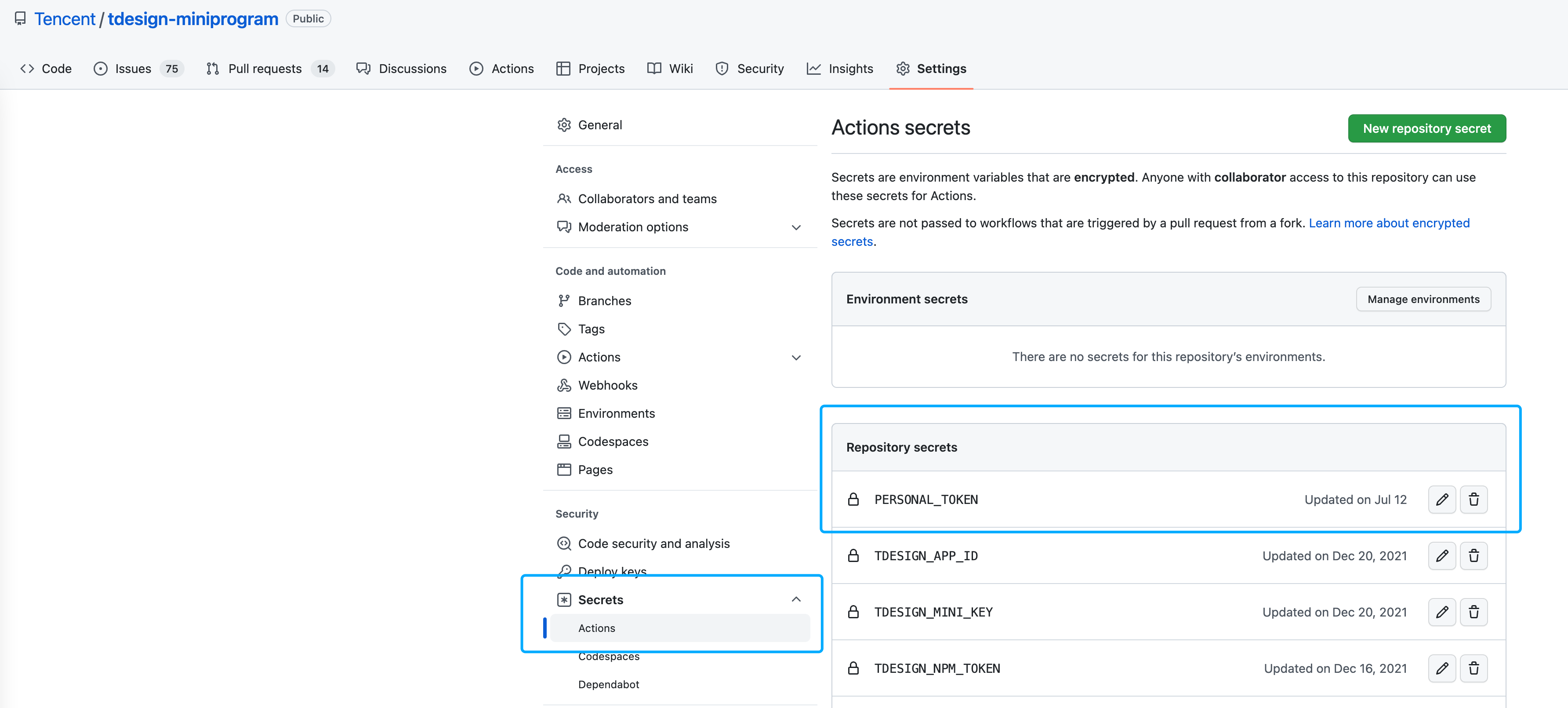This screenshot has height=708, width=1568.
Task: Select Codespaces under Secrets
Action: (x=680, y=656)
